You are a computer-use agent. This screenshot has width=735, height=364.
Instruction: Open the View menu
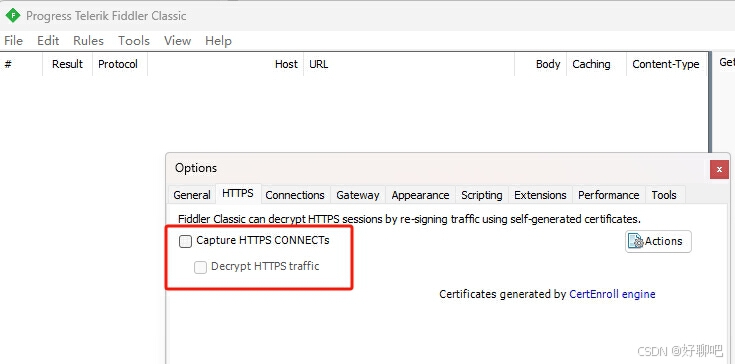177,41
